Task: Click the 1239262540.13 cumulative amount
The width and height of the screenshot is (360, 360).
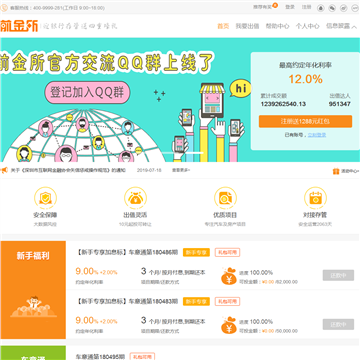Action: pyautogui.click(x=283, y=104)
